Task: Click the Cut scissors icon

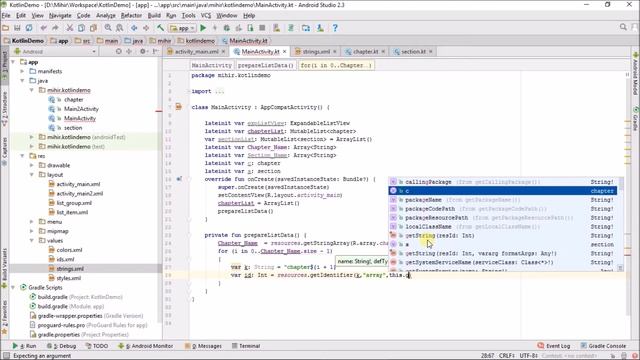Action: click(70, 28)
